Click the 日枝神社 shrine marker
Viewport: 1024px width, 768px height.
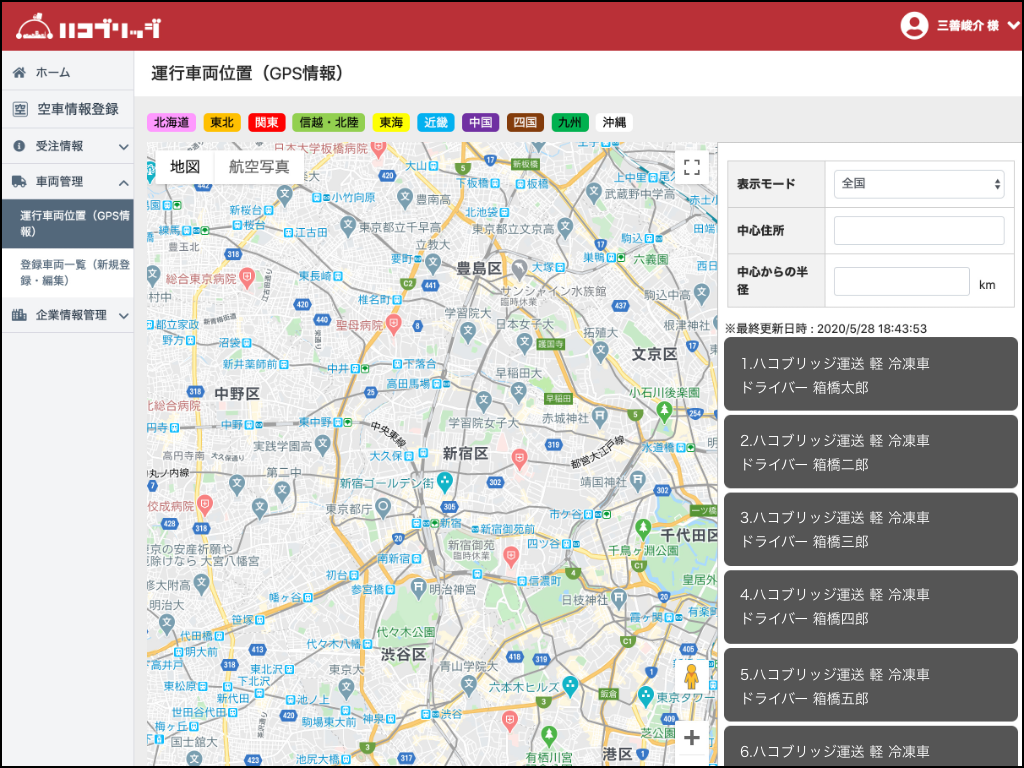click(618, 597)
